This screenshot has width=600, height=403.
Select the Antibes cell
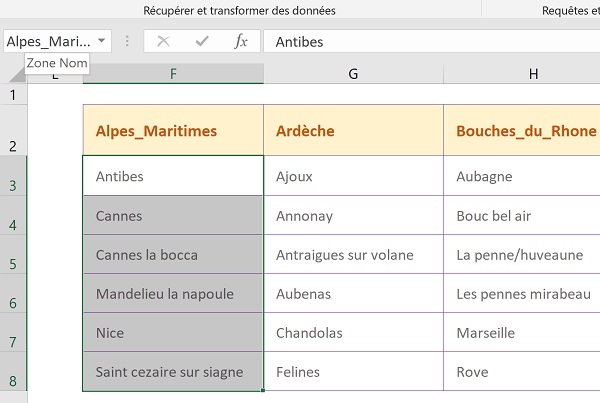coord(173,176)
